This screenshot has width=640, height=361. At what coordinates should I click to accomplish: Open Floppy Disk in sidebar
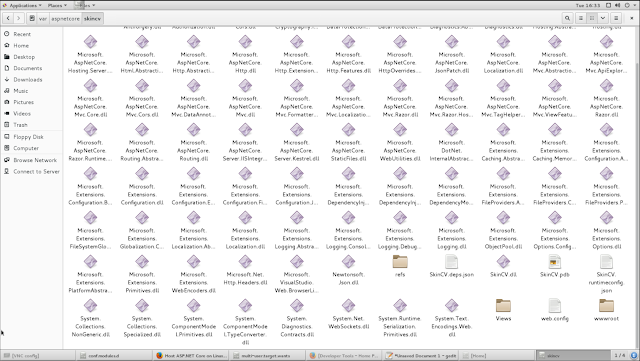[x=28, y=137]
